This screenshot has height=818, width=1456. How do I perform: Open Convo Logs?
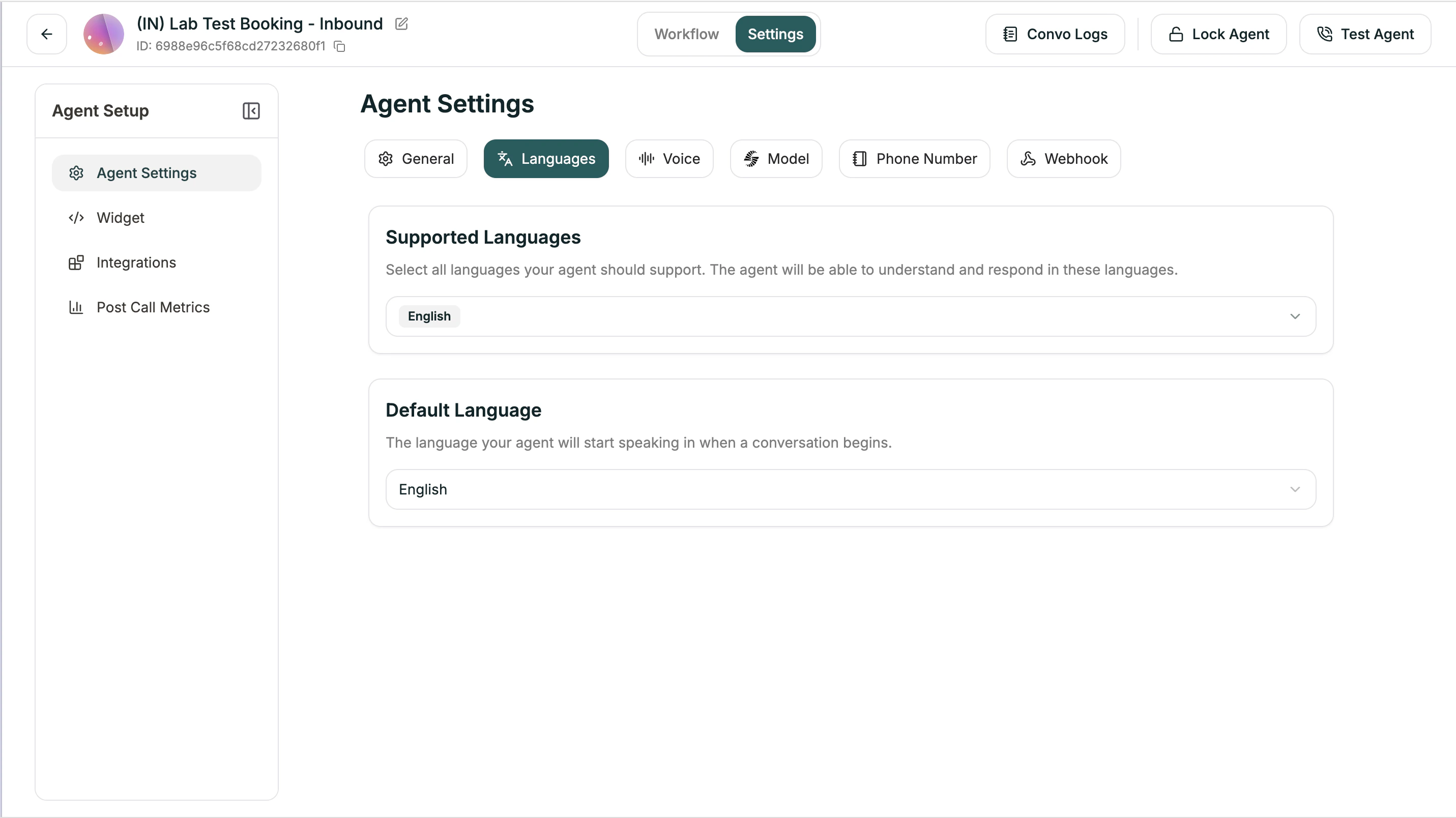[1054, 34]
